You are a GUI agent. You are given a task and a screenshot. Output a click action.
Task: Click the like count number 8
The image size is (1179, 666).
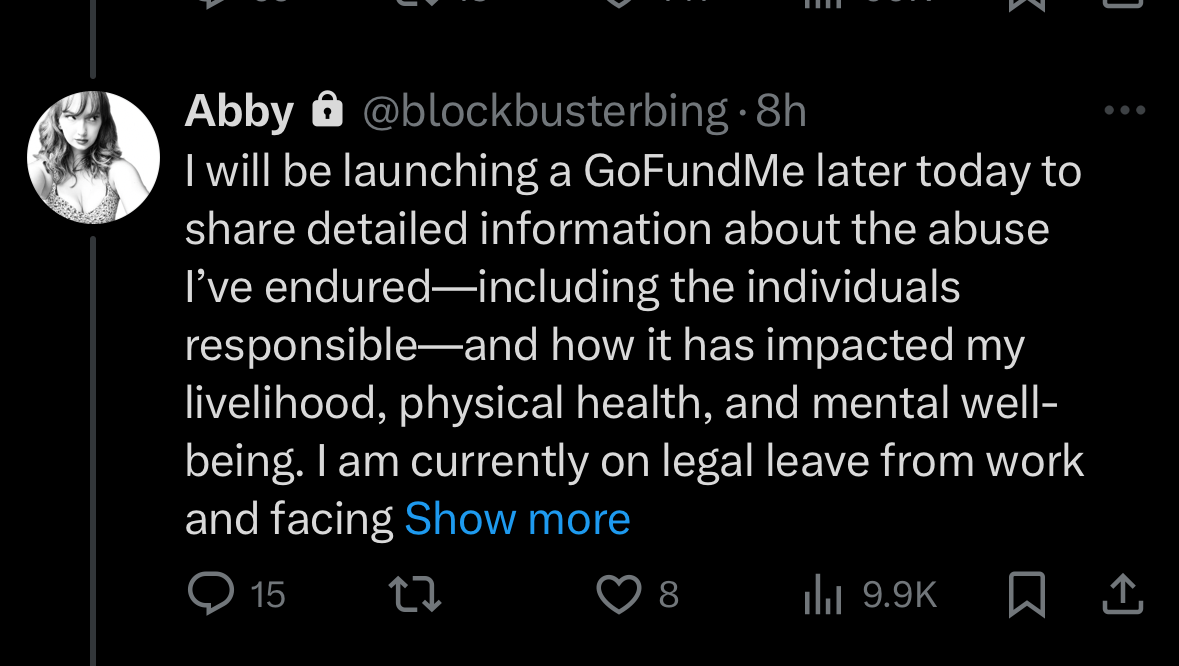pyautogui.click(x=668, y=595)
